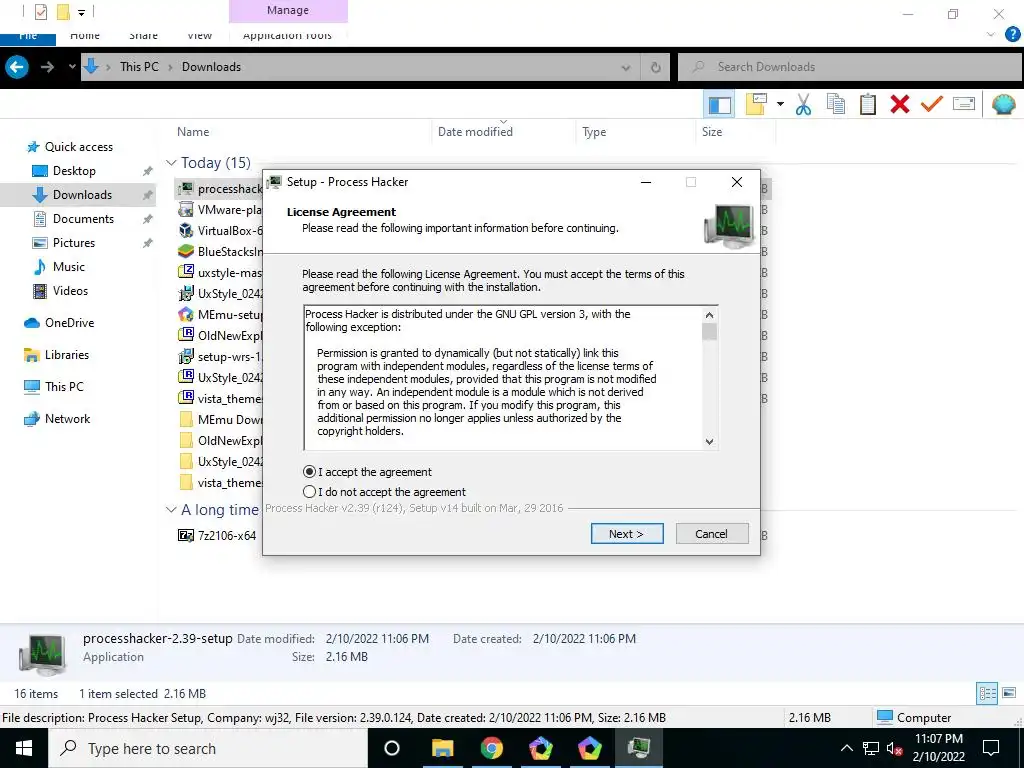Open Network in the navigation pane
Viewport: 1024px width, 768px height.
tap(67, 419)
